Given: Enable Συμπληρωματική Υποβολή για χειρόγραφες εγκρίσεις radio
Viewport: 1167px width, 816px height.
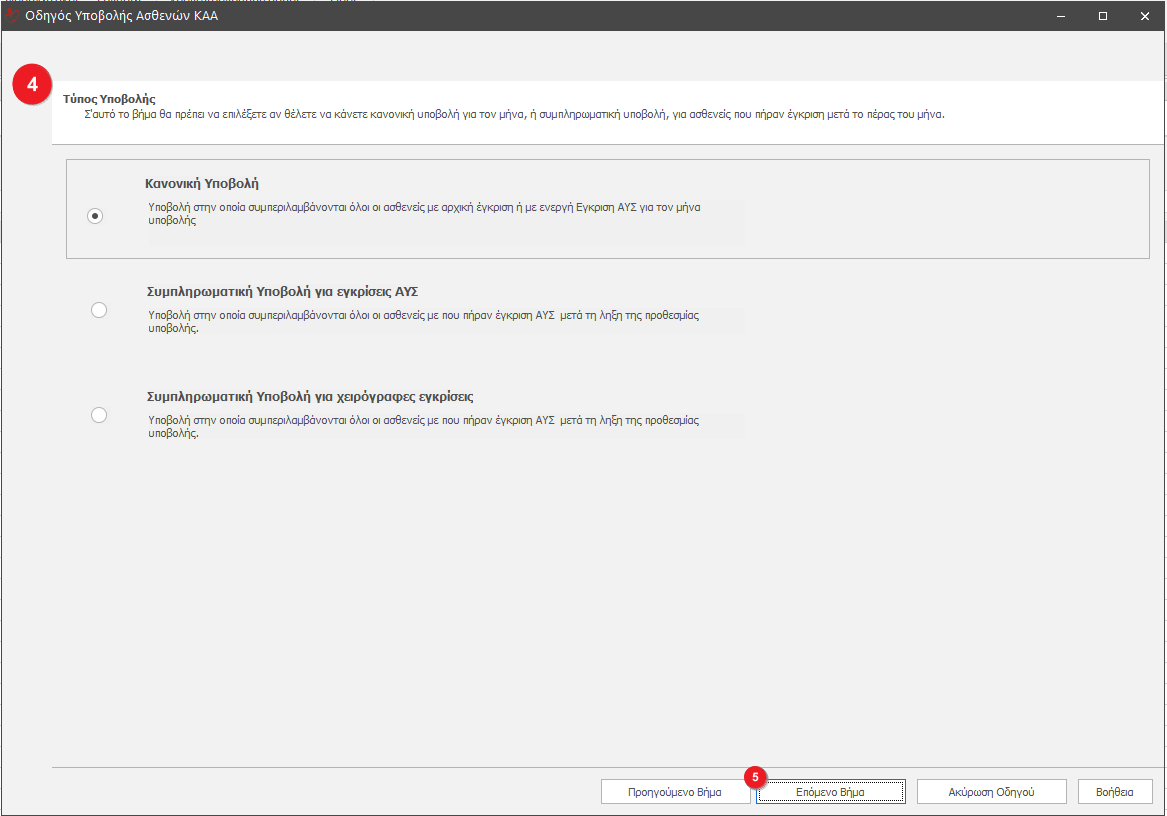Looking at the screenshot, I should (x=98, y=415).
